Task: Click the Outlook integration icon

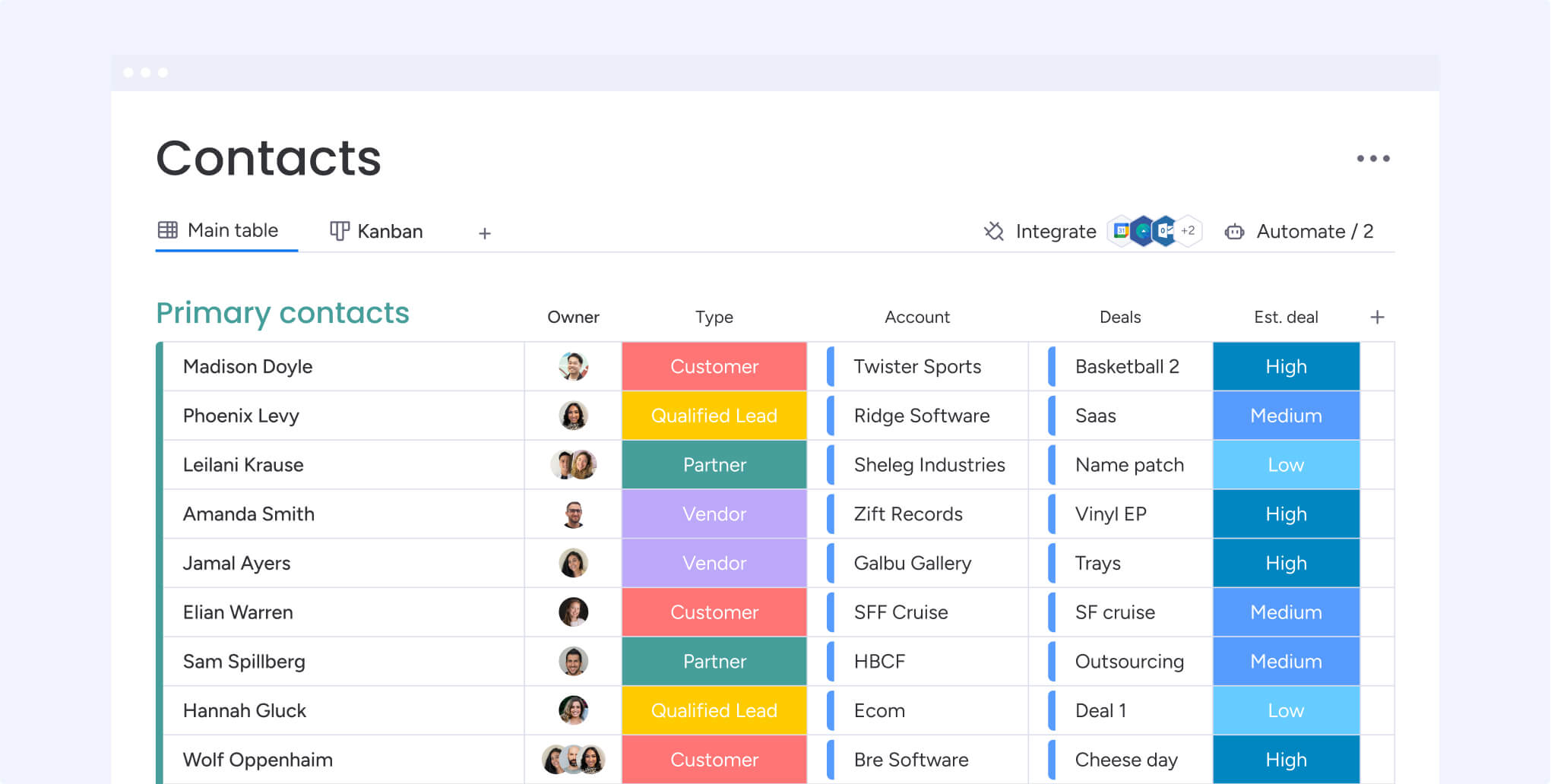Action: 1165,231
